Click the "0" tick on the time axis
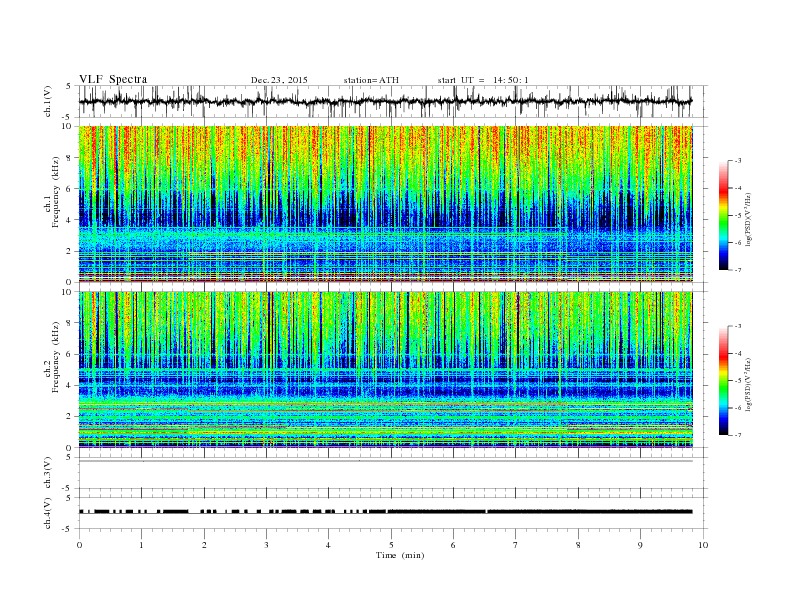 point(79,545)
